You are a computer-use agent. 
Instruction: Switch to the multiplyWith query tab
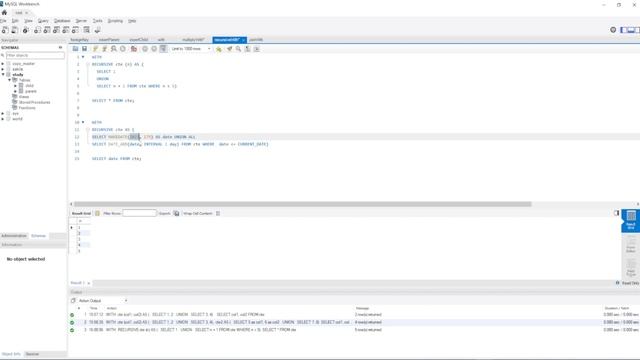pos(193,40)
